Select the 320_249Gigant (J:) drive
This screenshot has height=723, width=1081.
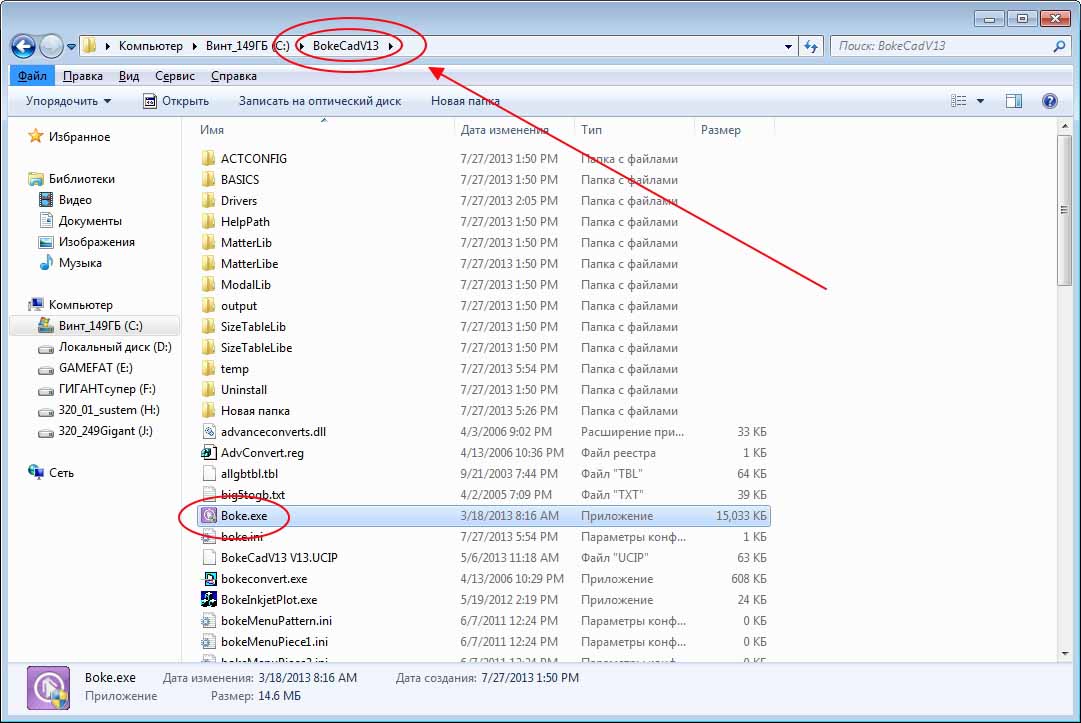point(105,431)
